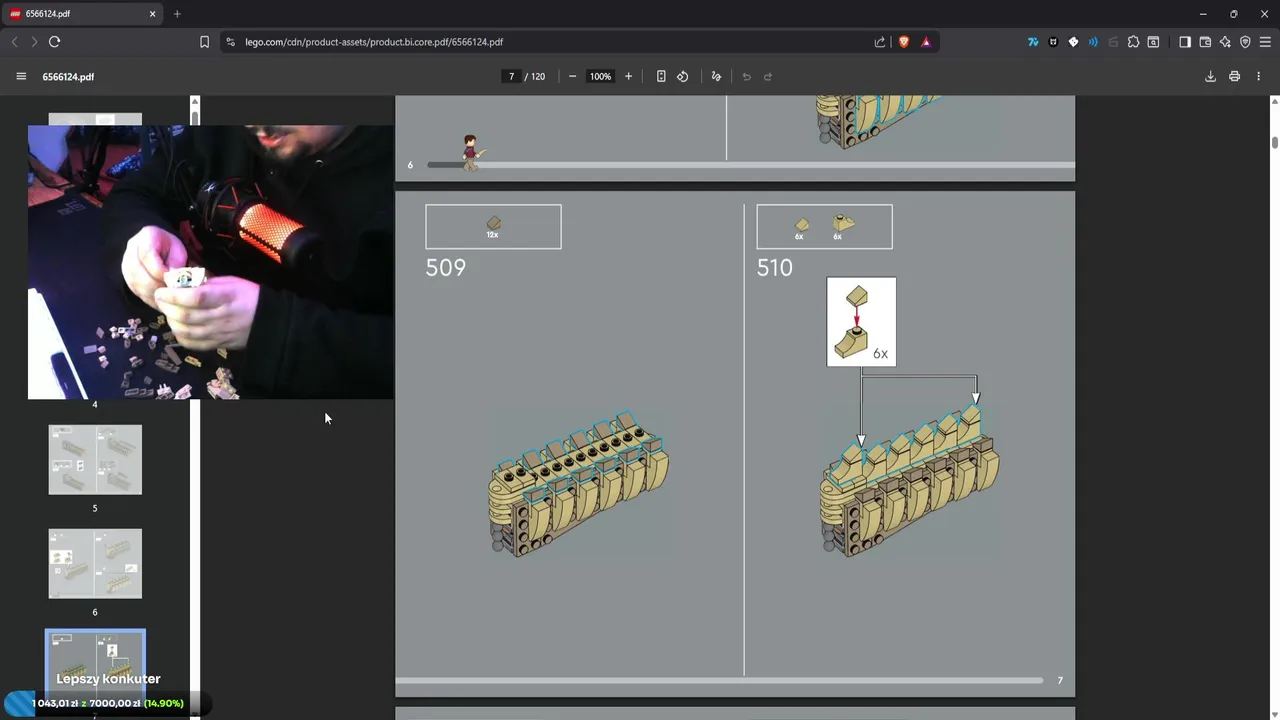Bookmark this page

(x=204, y=42)
